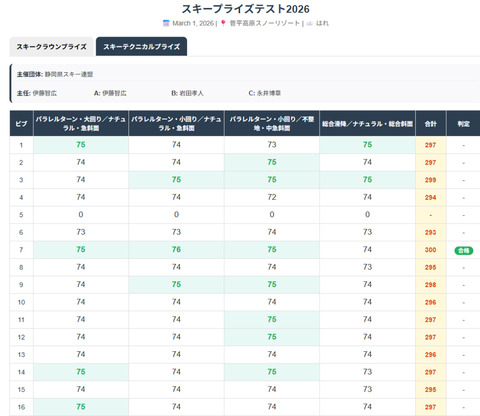Click the venue name 菅平高原スノーリゾート
This screenshot has height=416, width=480.
point(265,23)
